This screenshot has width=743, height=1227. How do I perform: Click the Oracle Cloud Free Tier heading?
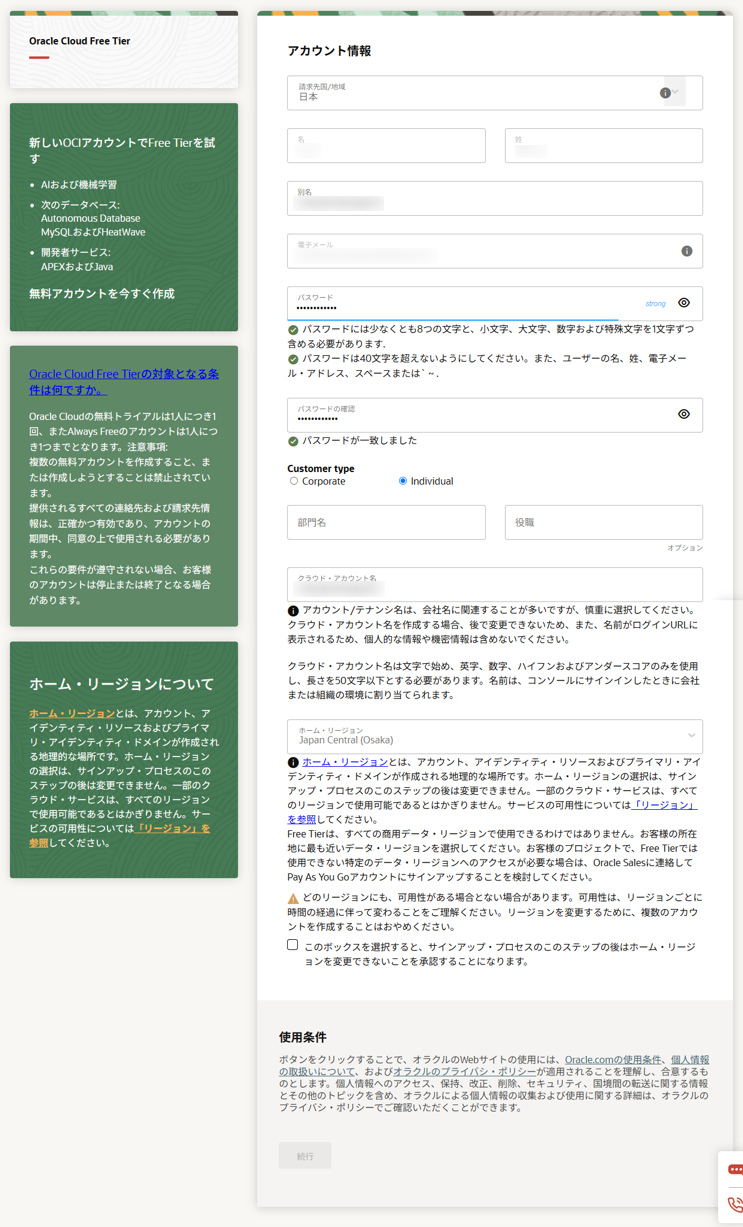point(80,41)
